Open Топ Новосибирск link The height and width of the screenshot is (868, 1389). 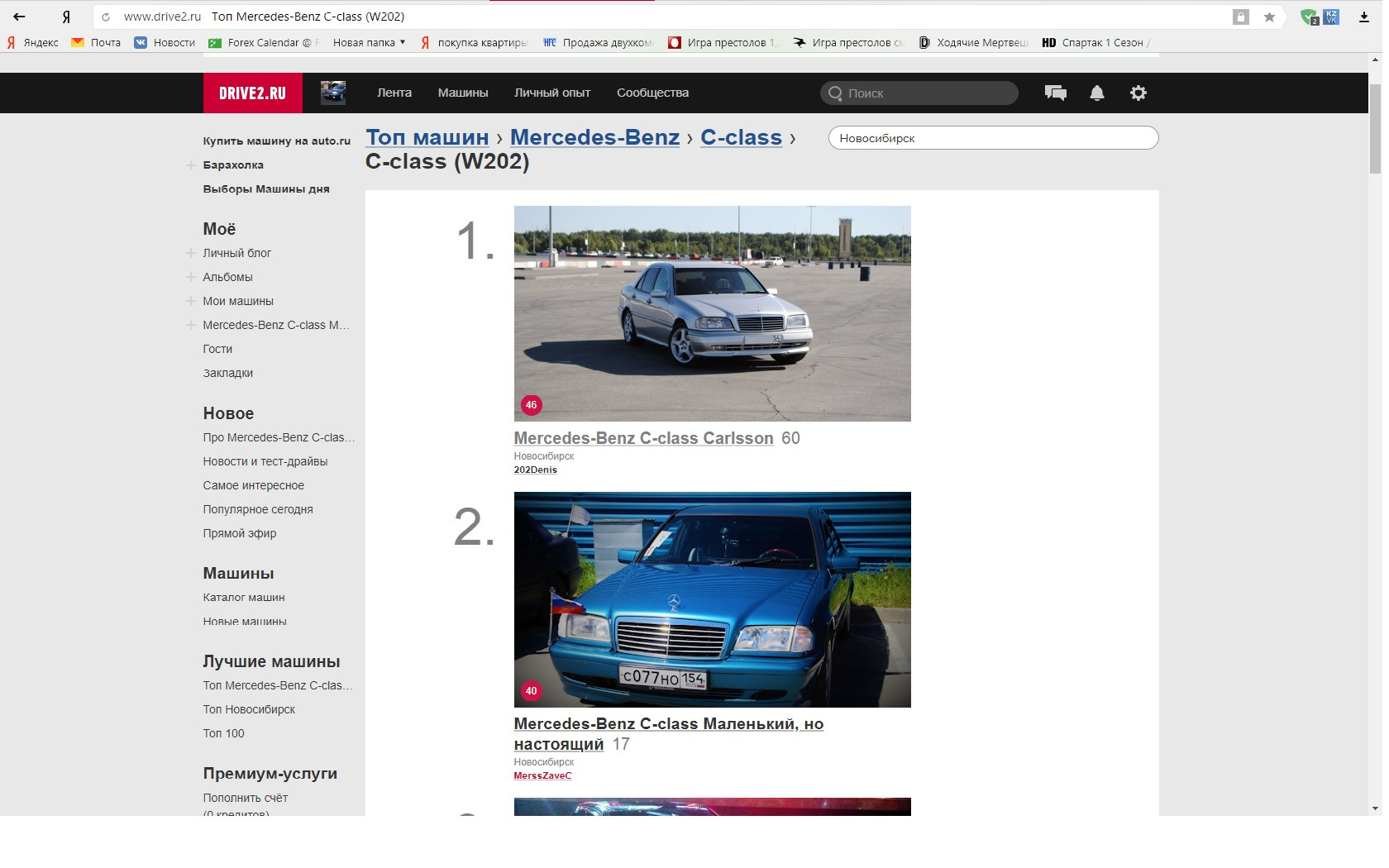pyautogui.click(x=249, y=709)
